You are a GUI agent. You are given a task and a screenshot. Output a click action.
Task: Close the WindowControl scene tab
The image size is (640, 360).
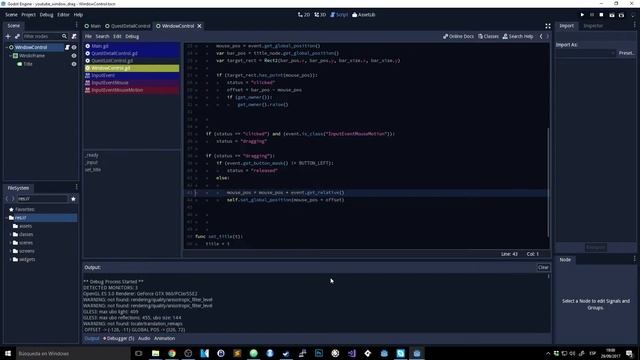pyautogui.click(x=200, y=26)
